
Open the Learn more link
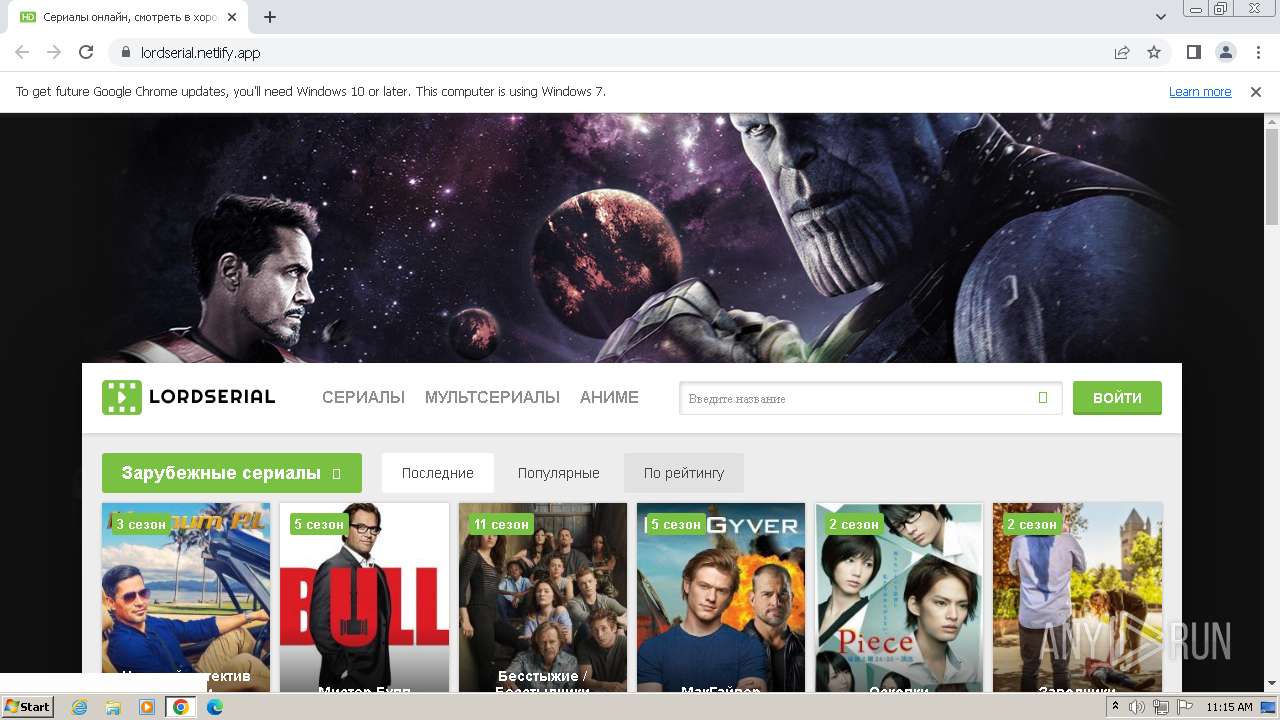[1200, 91]
